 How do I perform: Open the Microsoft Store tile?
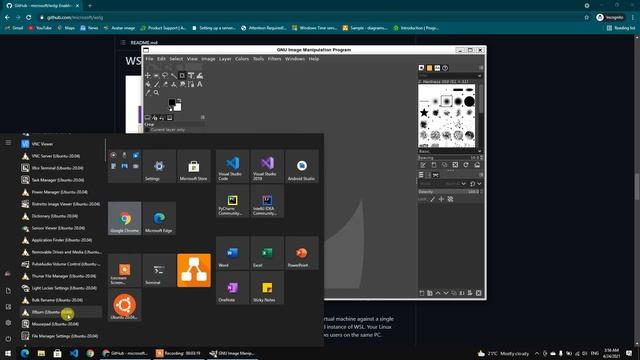(x=194, y=166)
